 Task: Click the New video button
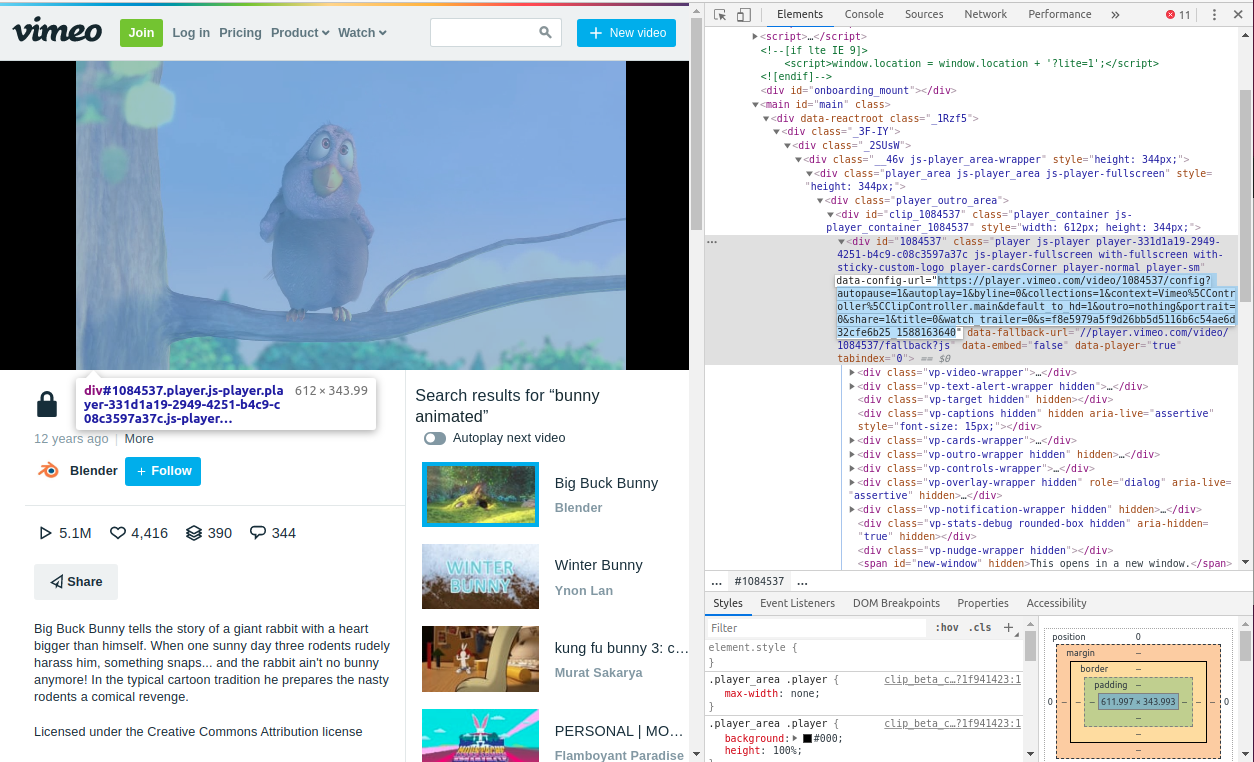(x=626, y=33)
